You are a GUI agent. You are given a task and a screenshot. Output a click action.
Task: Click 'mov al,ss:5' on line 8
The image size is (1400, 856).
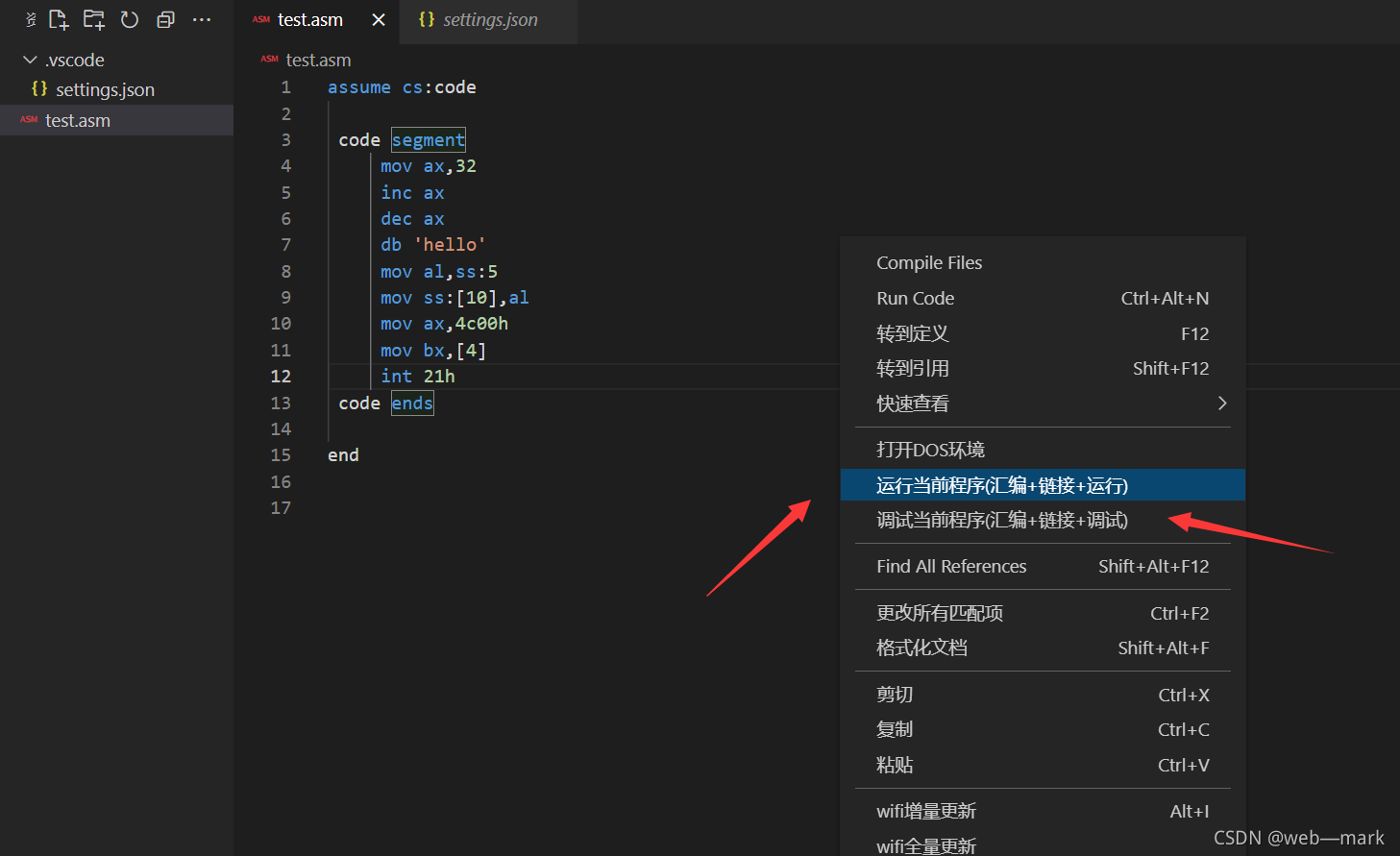tap(439, 272)
